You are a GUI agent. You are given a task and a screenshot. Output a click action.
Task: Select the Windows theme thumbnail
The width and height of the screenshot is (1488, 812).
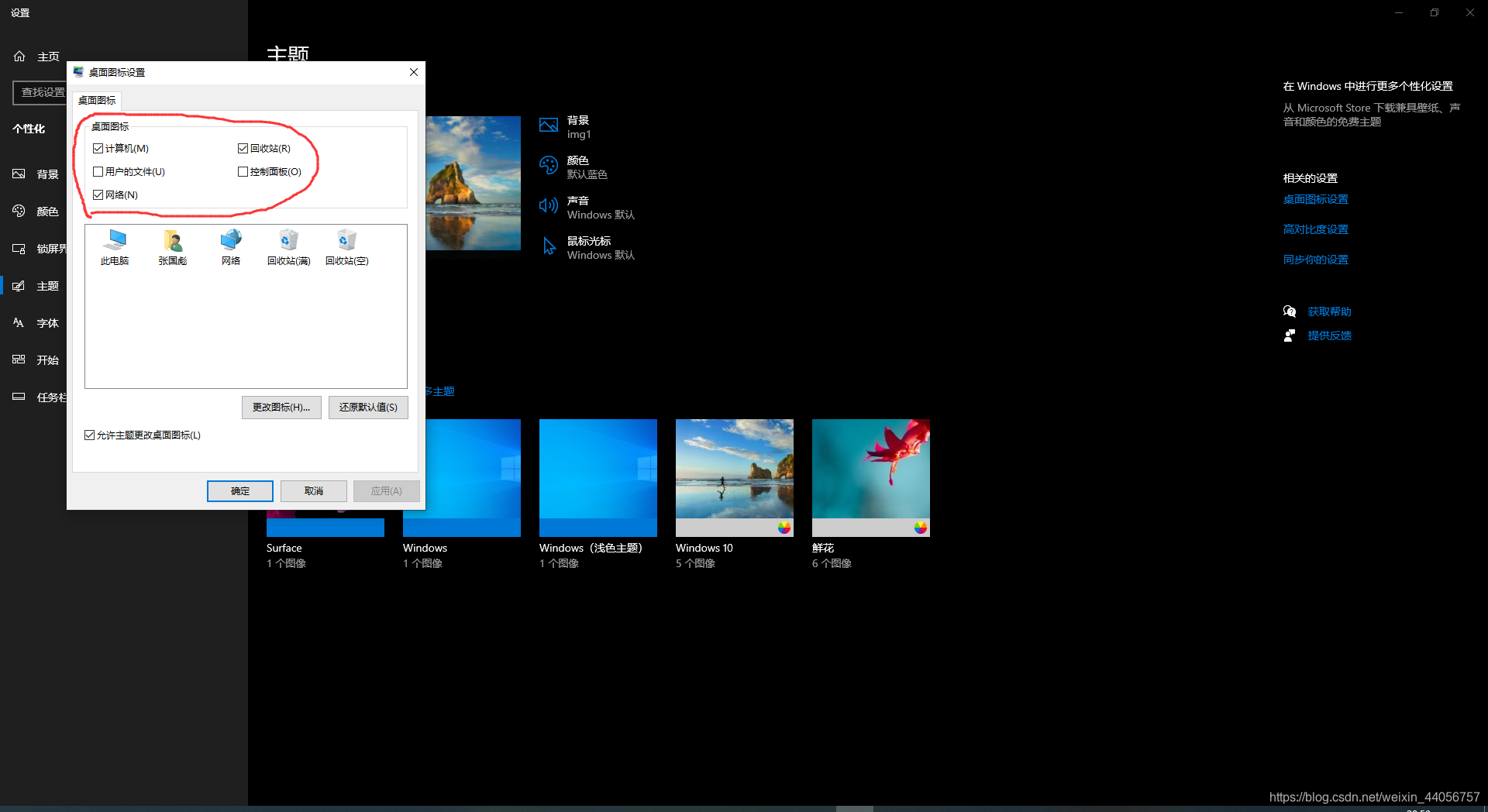[x=473, y=478]
